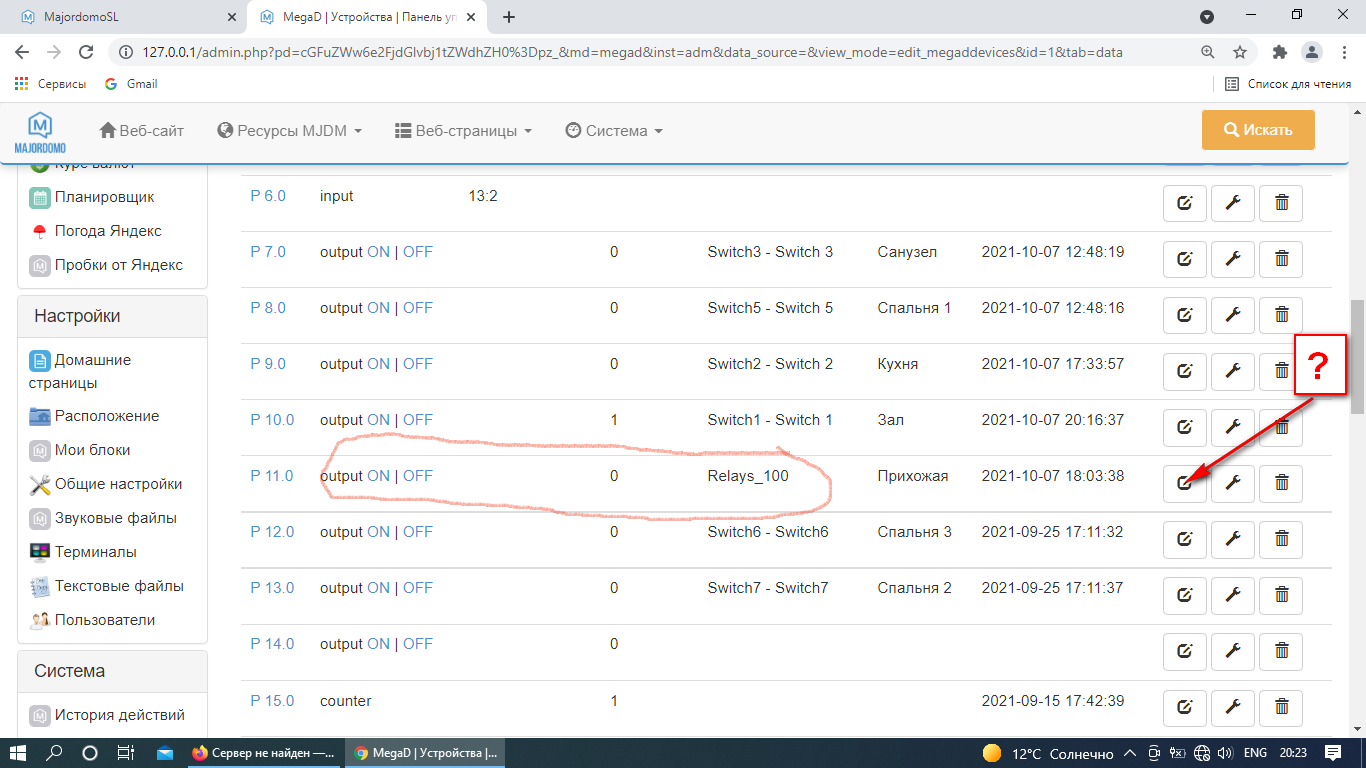
Task: Click the MajorDoMo logo
Action: point(40,132)
